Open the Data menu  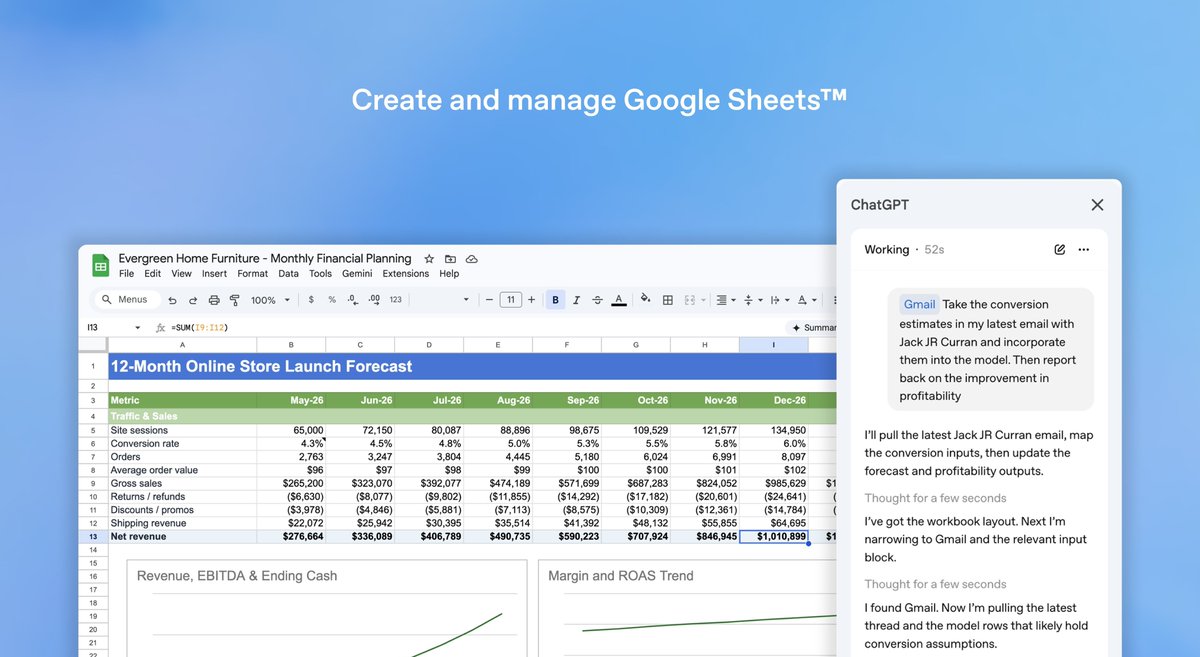click(288, 274)
